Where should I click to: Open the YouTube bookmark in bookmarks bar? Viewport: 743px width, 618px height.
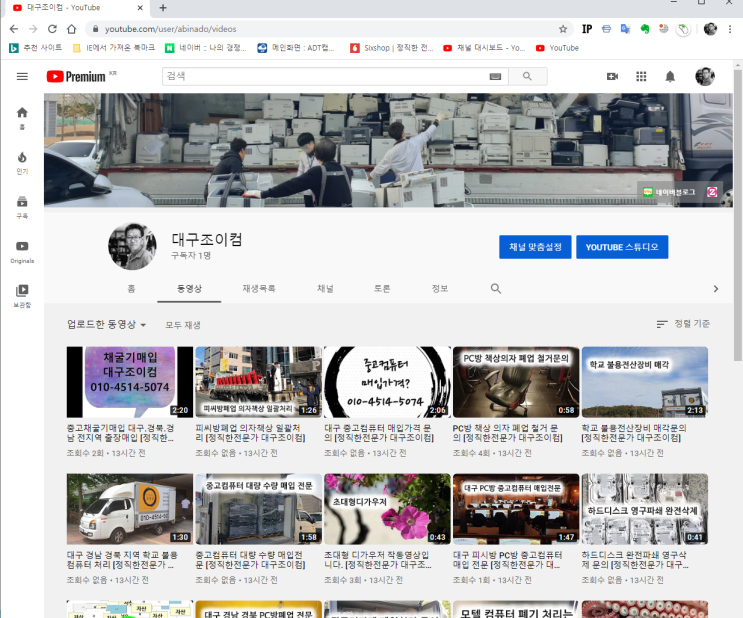(557, 48)
